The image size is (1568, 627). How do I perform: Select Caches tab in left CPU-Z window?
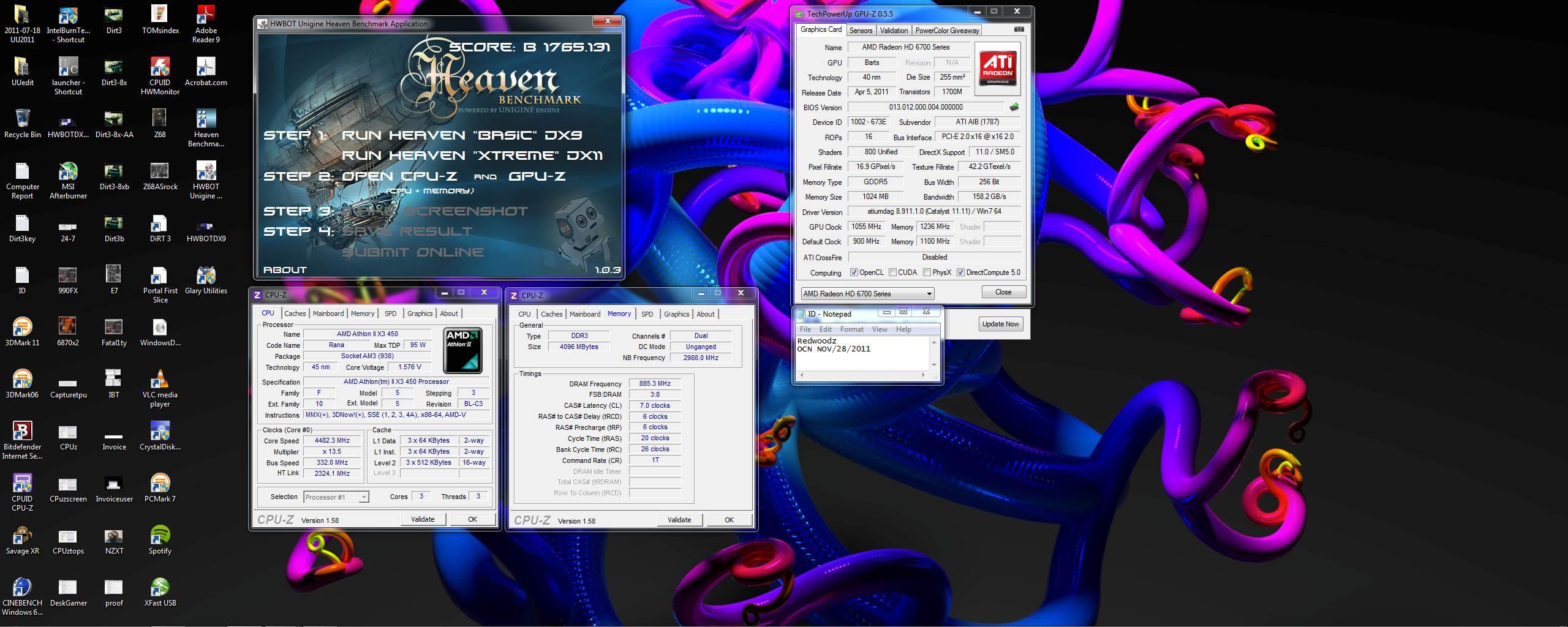(295, 313)
